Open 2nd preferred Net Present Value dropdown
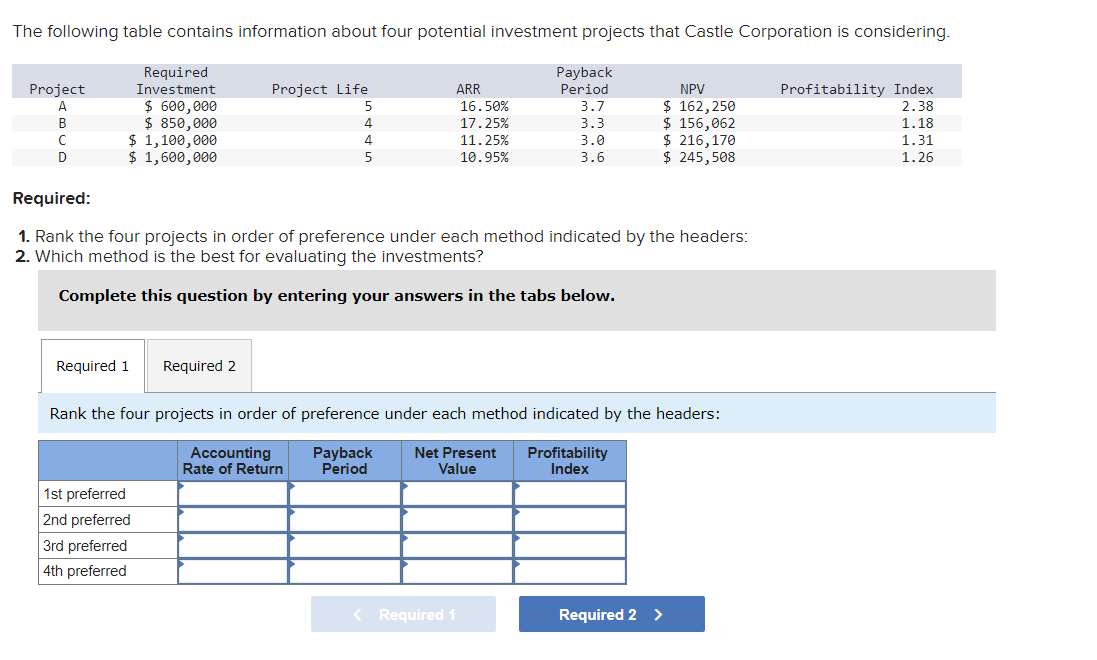This screenshot has height=660, width=1097. click(x=458, y=519)
